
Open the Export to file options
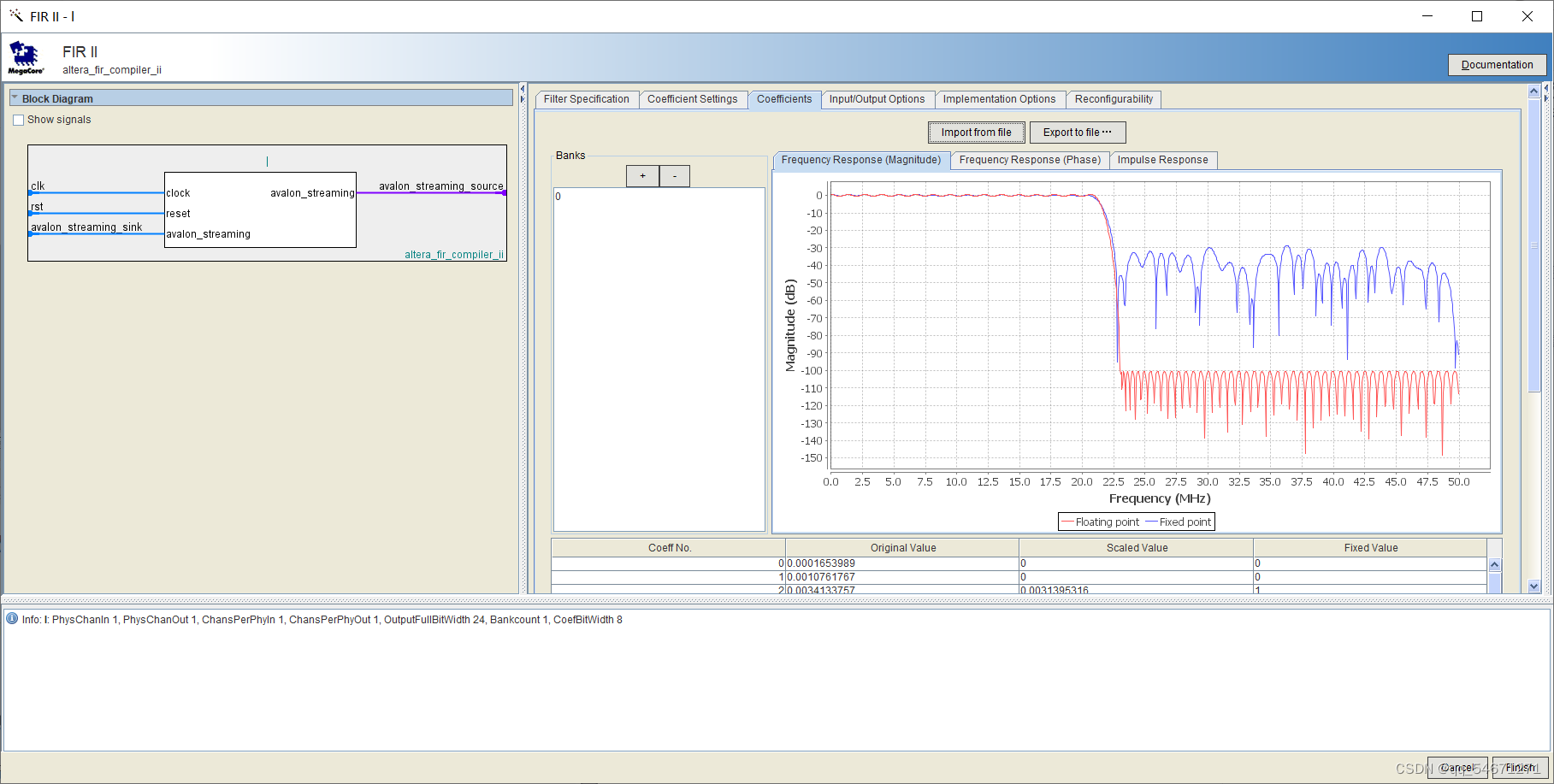point(1078,133)
